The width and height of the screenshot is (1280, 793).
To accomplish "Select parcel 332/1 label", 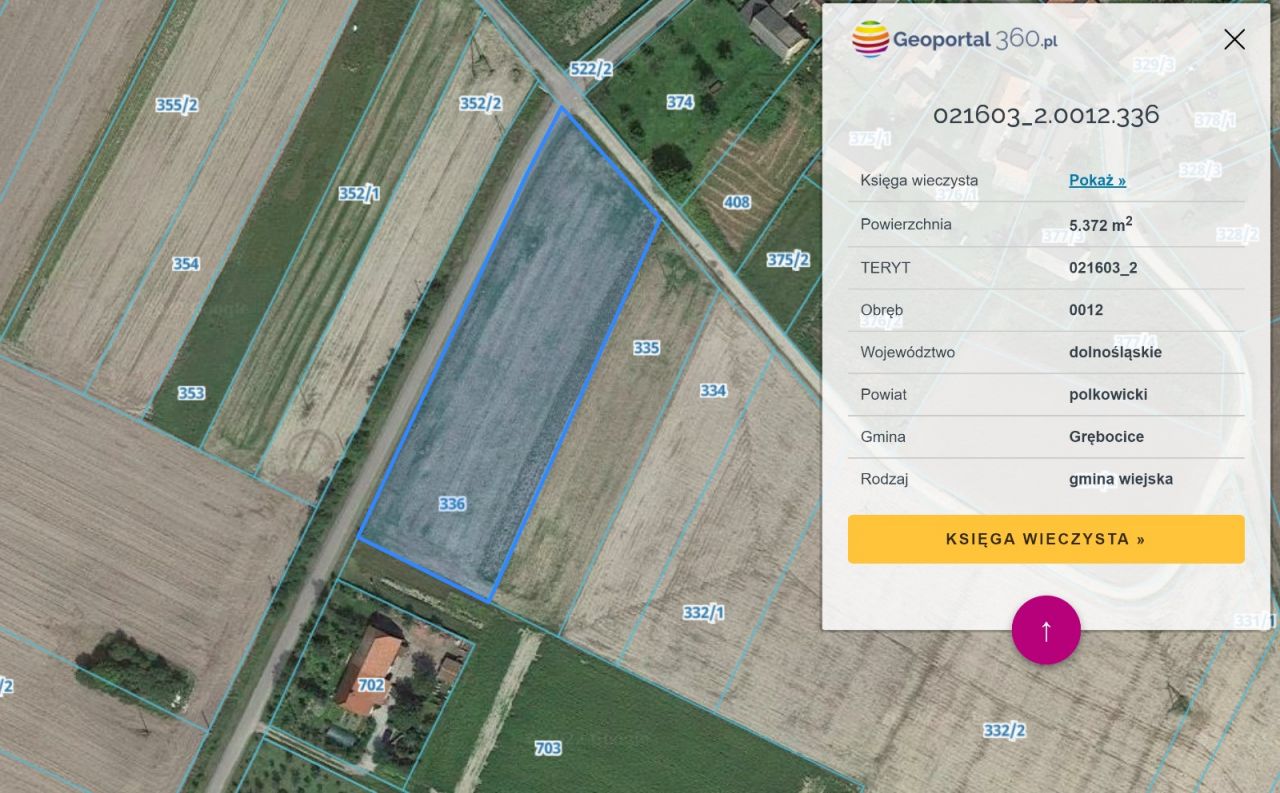I will coord(703,613).
